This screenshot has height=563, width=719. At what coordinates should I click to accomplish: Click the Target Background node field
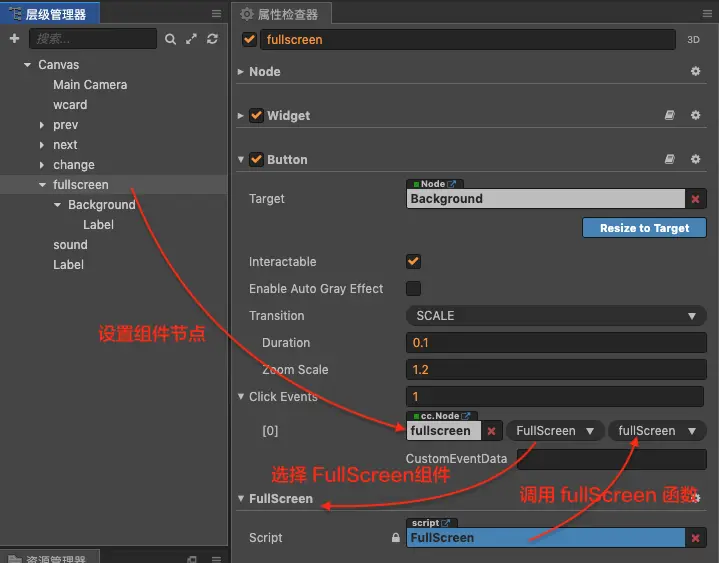pyautogui.click(x=546, y=199)
